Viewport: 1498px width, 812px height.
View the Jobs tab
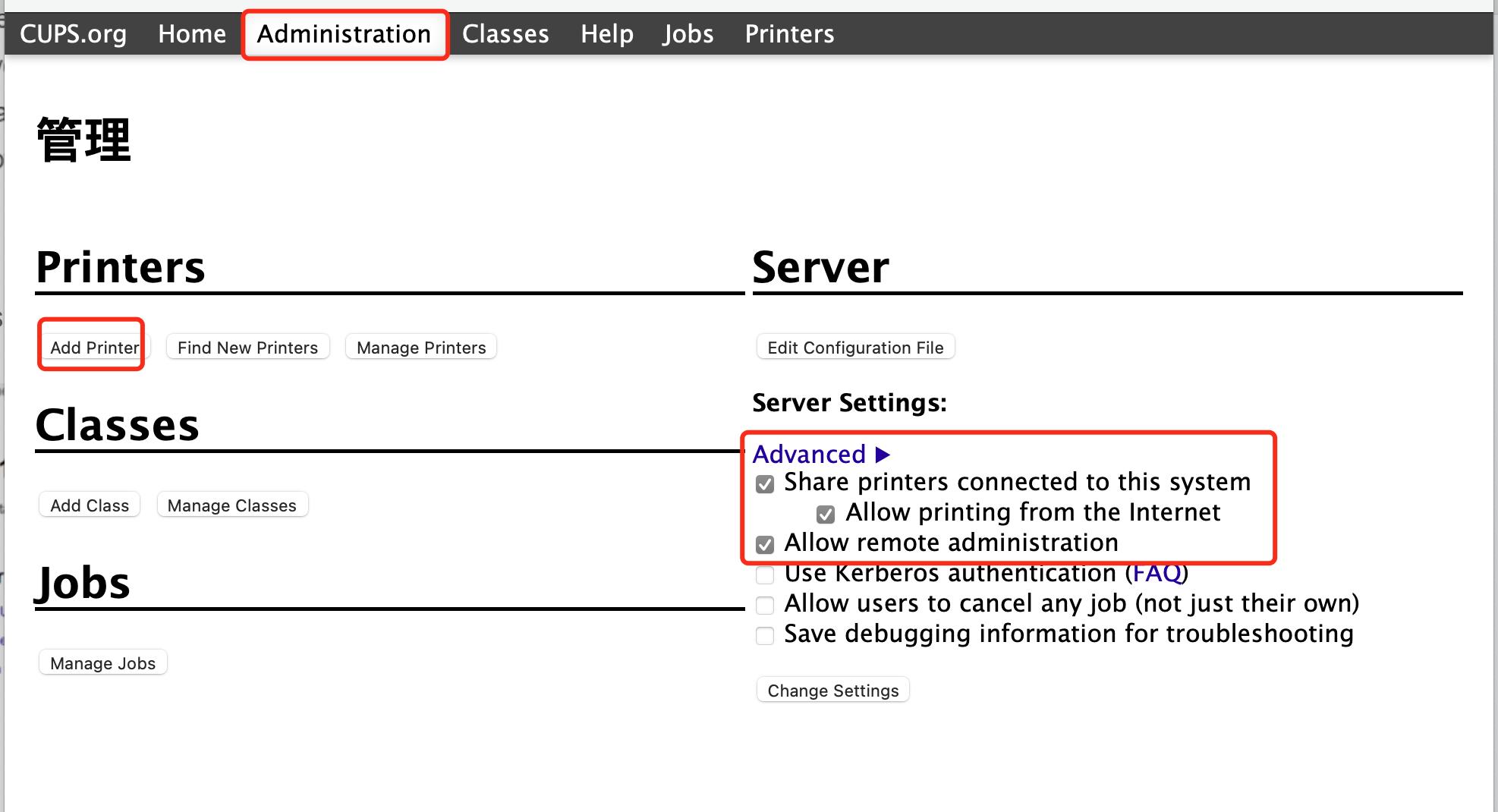pos(688,34)
